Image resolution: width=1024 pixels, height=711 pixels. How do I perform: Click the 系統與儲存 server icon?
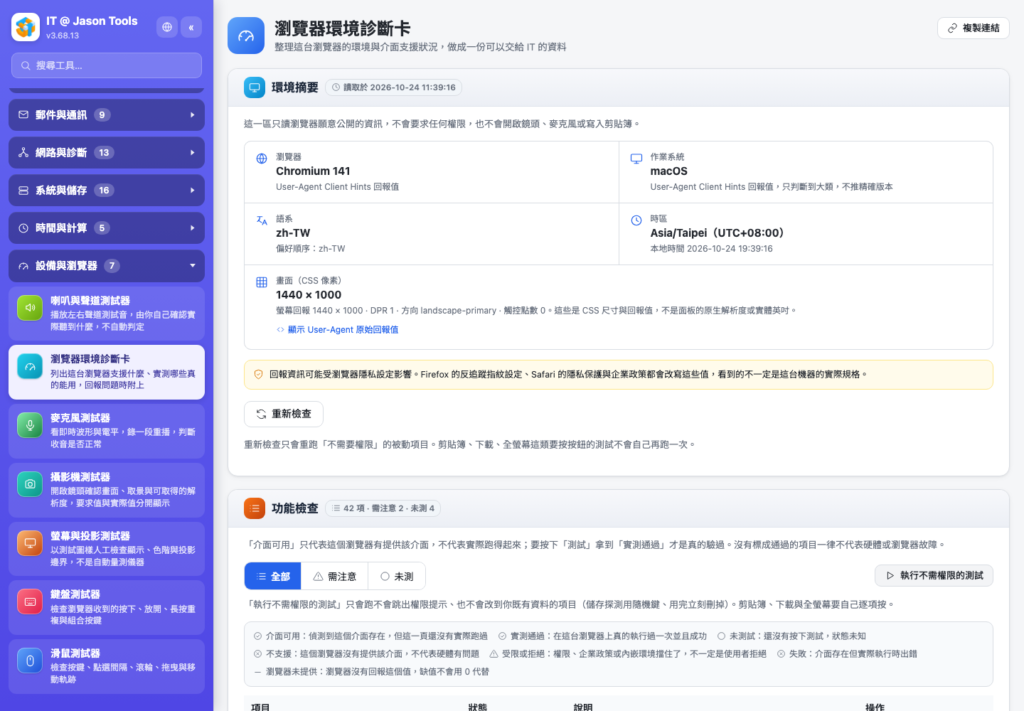pyautogui.click(x=24, y=191)
